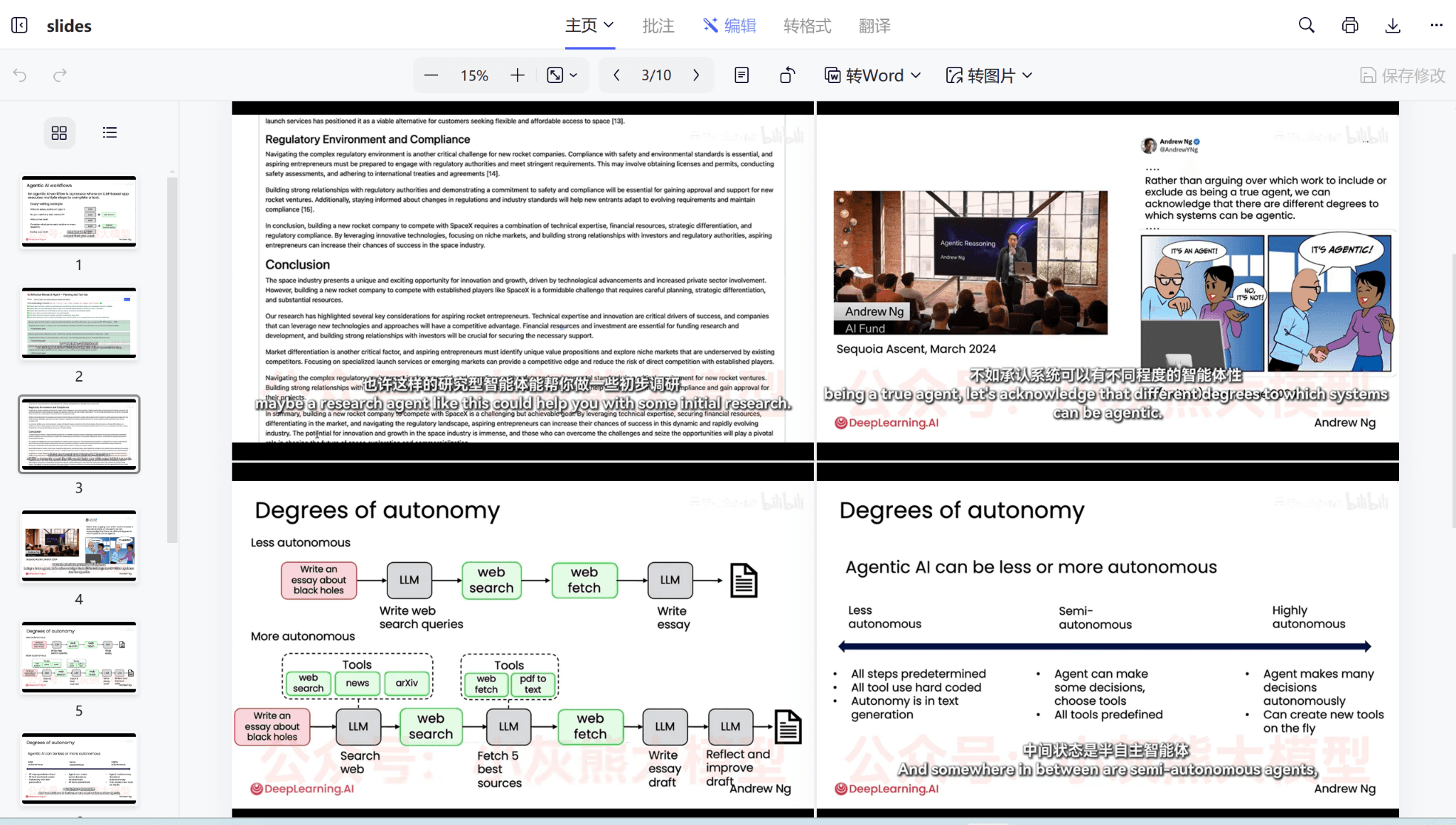Click the 'Highly autonomous' label
Image resolution: width=1456 pixels, height=825 pixels.
(x=1309, y=617)
